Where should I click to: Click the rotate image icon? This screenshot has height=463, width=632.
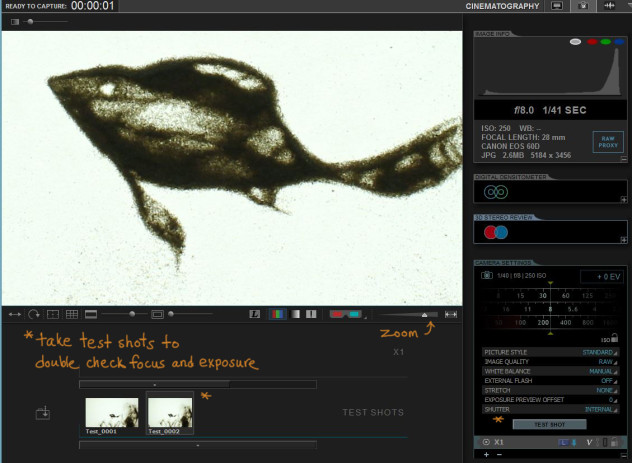[33, 314]
